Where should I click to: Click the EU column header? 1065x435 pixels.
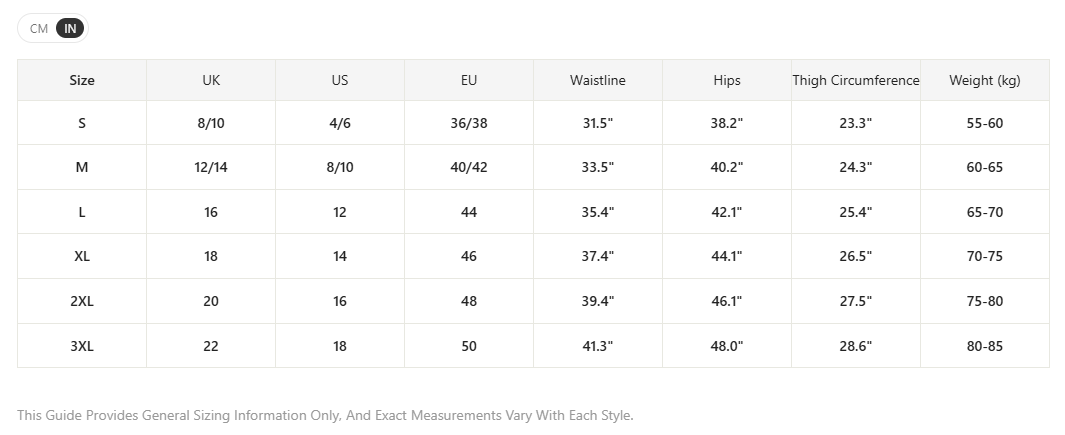pos(469,80)
